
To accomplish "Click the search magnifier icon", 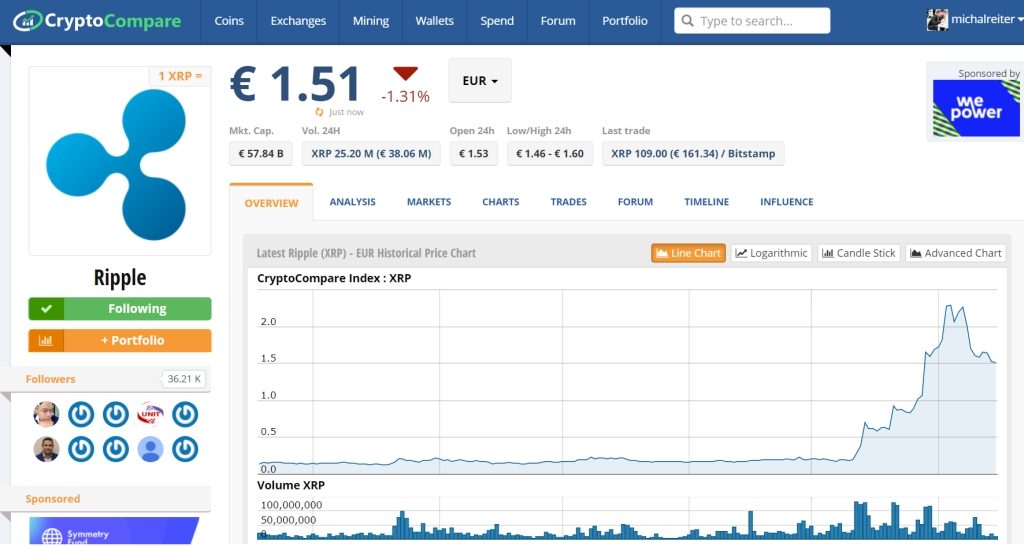I will click(x=687, y=21).
